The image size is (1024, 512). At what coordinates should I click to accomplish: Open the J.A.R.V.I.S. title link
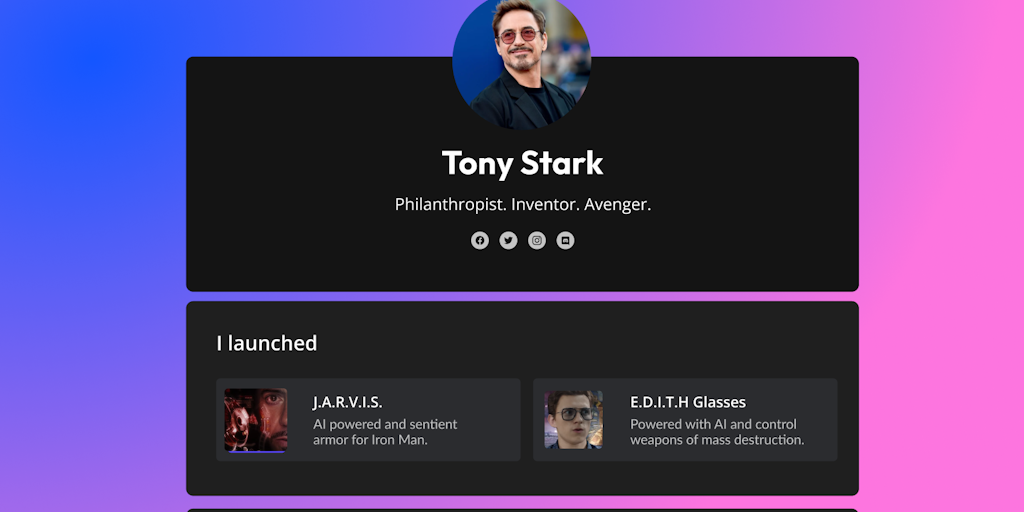click(x=348, y=402)
